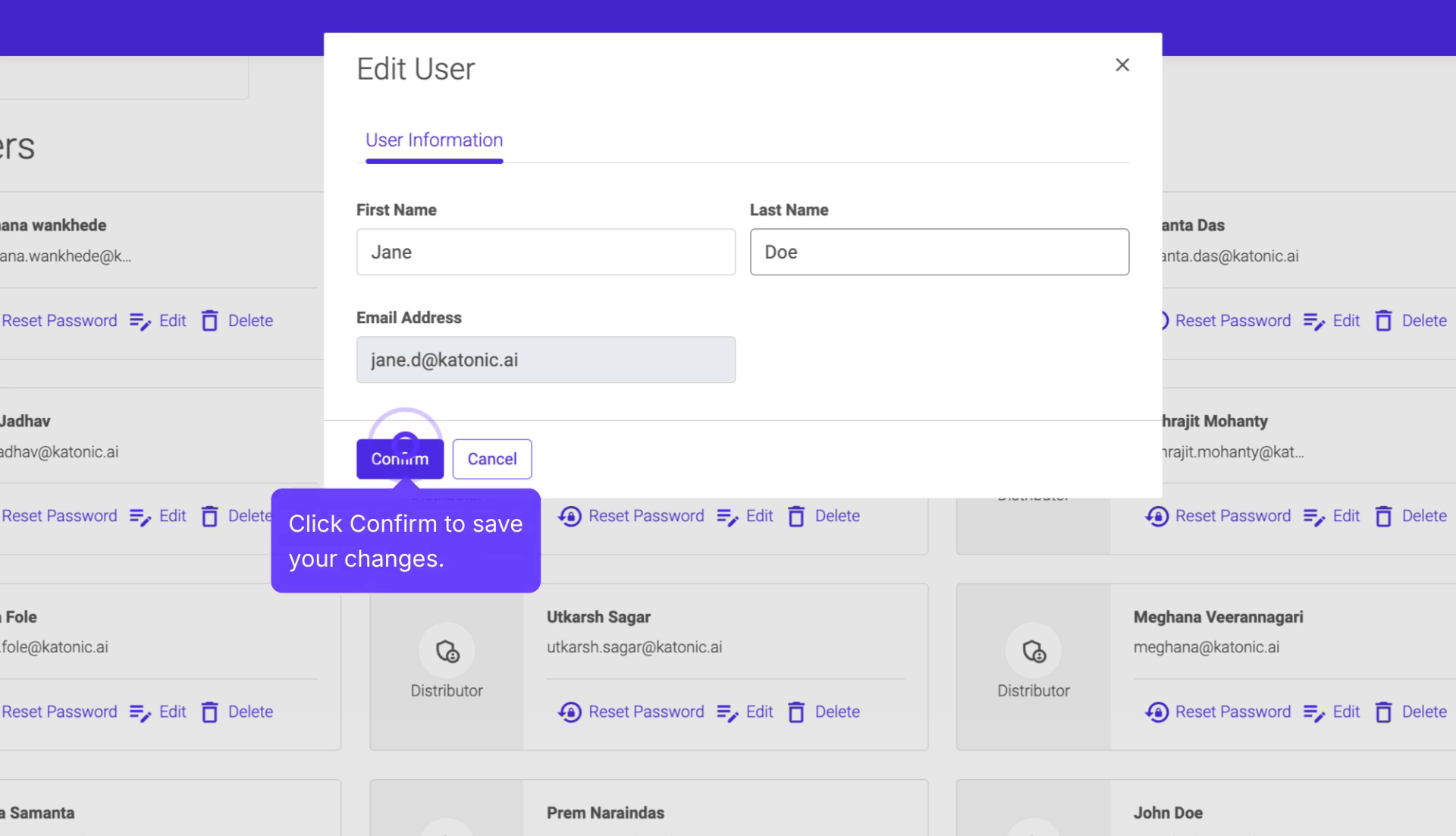
Task: Click the Cancel button in Edit User dialog
Action: [x=491, y=459]
